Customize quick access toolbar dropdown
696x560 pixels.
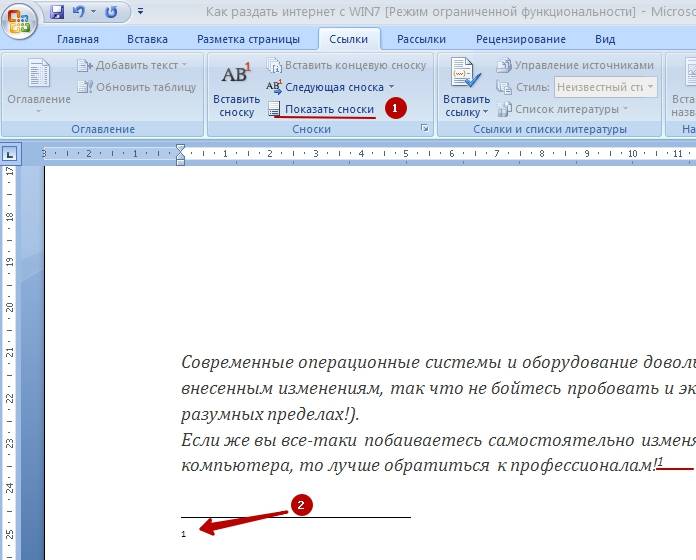pos(140,12)
